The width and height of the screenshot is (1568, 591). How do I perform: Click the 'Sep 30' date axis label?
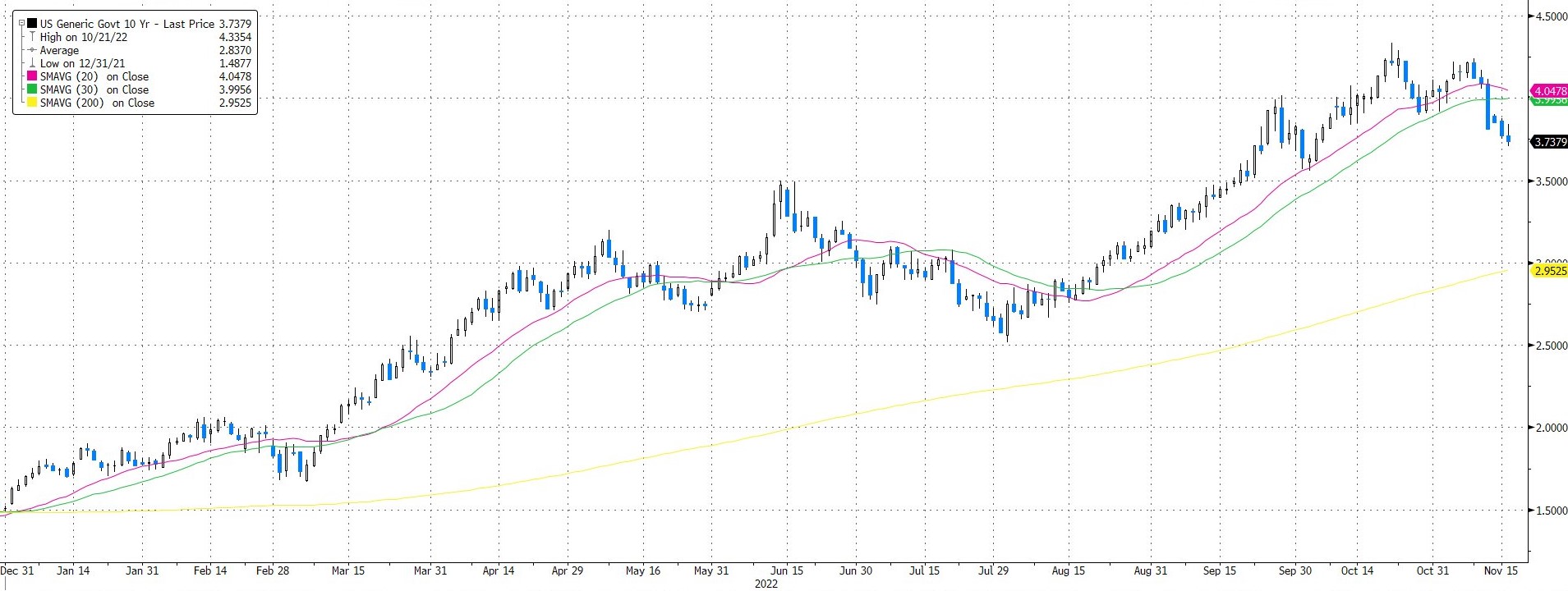click(1295, 570)
